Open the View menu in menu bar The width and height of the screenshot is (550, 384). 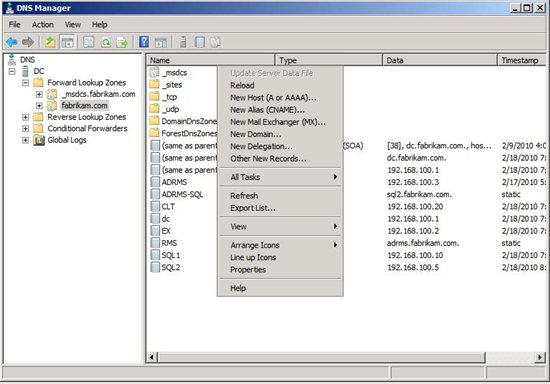click(73, 25)
